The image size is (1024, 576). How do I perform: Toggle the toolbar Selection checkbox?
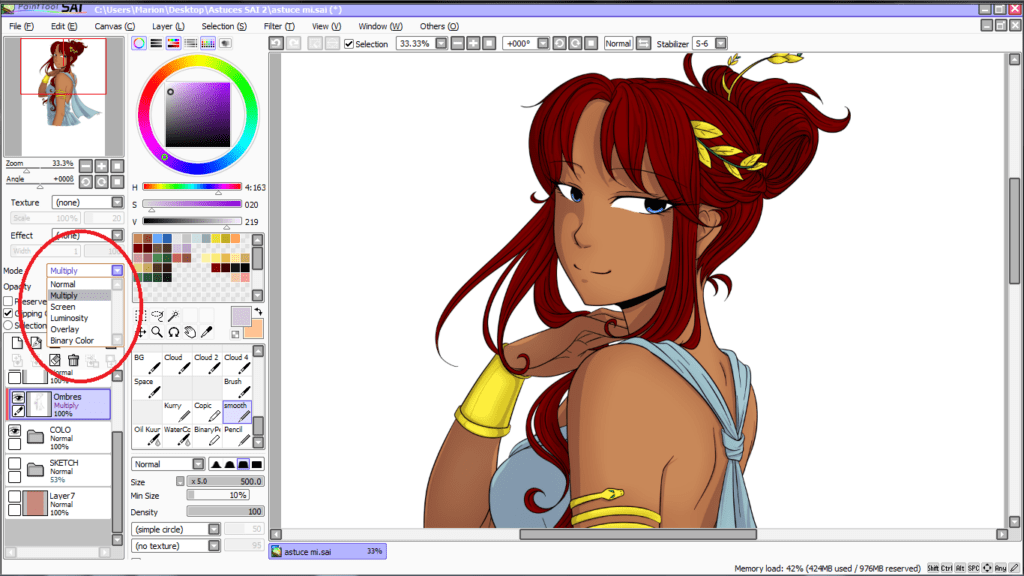pyautogui.click(x=349, y=44)
